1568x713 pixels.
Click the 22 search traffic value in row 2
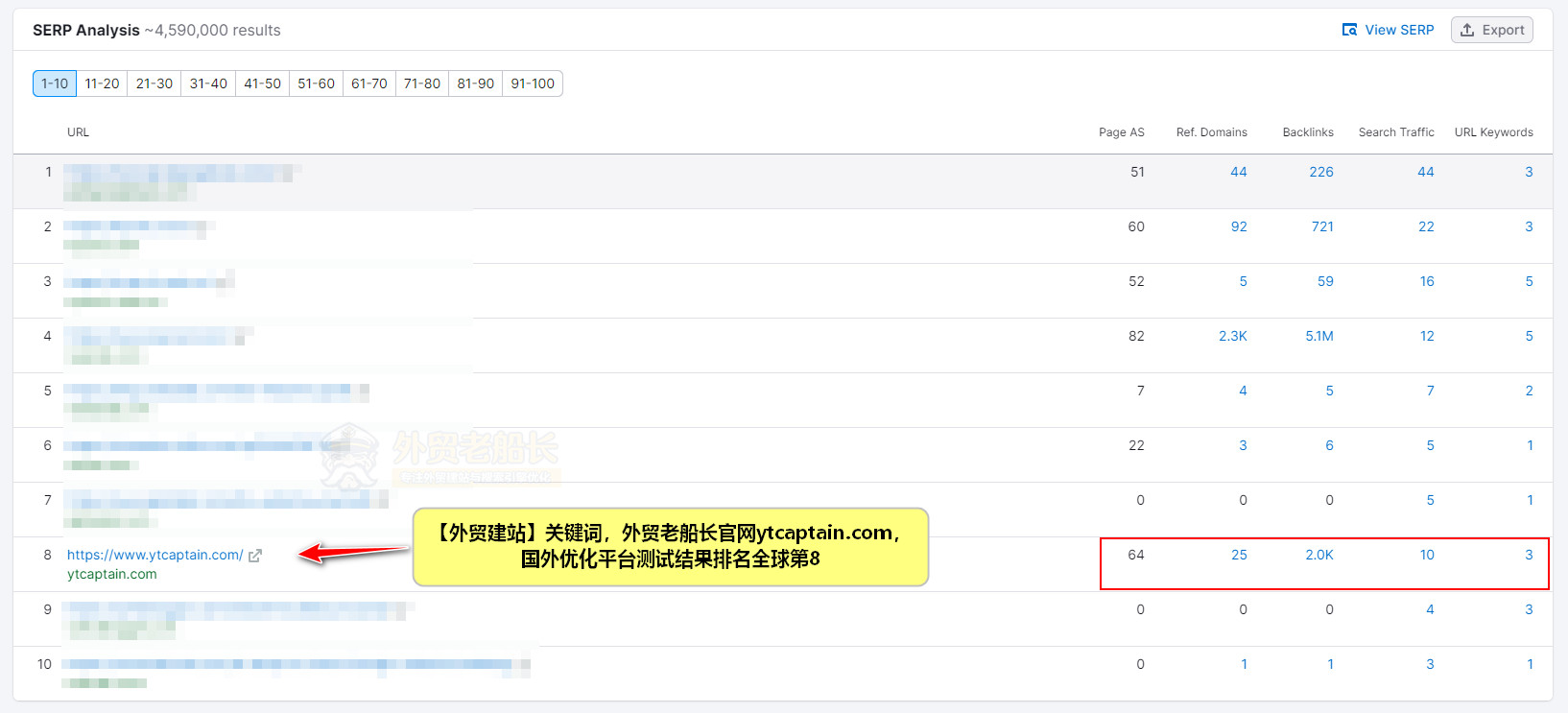(1426, 226)
